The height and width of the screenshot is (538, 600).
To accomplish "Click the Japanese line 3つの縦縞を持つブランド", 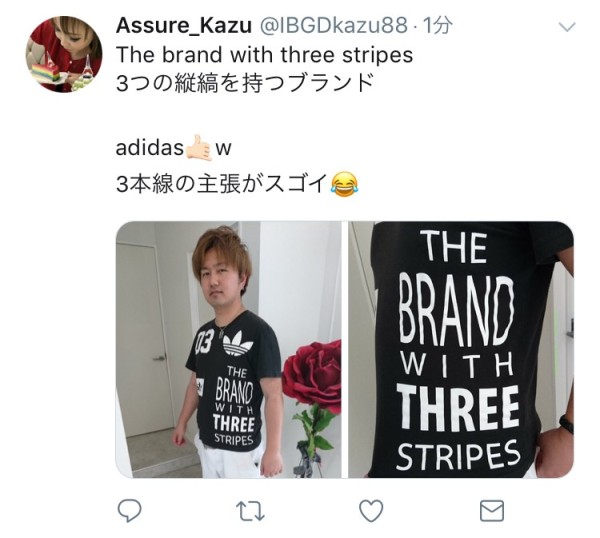I will [244, 83].
